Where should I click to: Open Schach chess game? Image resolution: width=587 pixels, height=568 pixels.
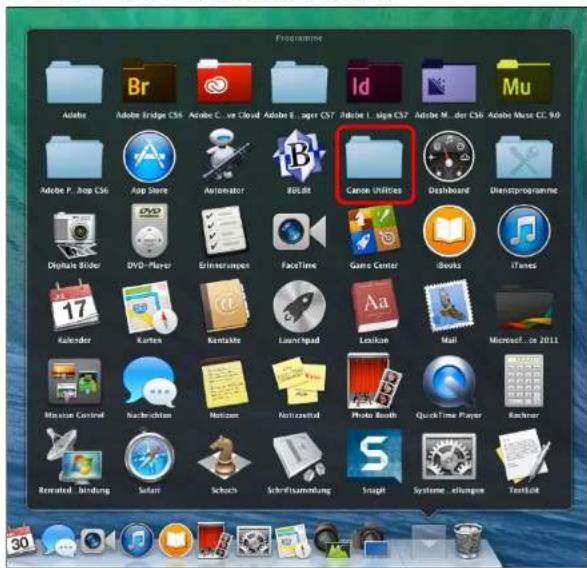[x=224, y=456]
